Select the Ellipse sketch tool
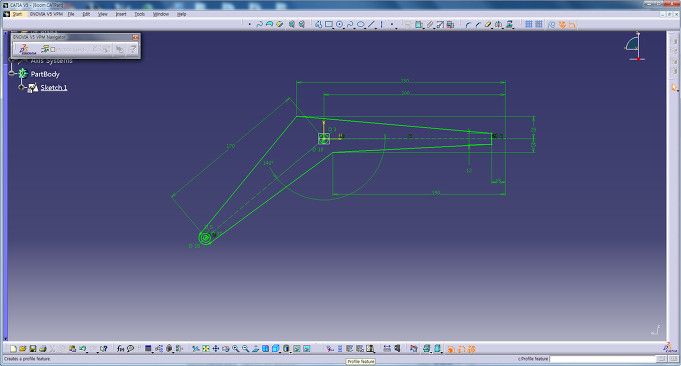Screen dimensions: 681x366 [x=360, y=25]
